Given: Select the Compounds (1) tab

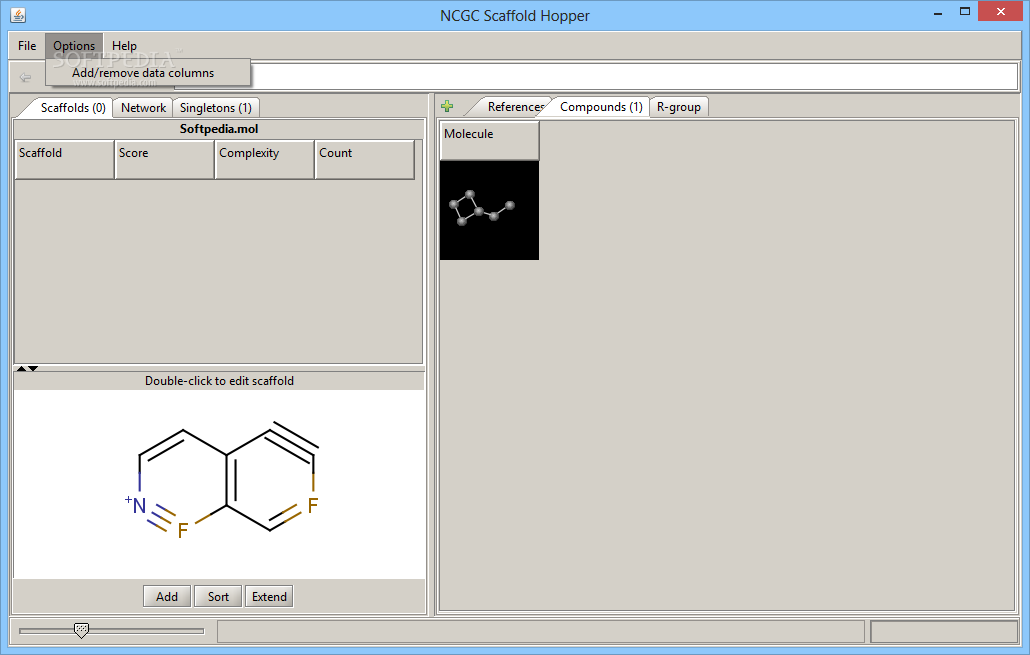Looking at the screenshot, I should [x=601, y=106].
